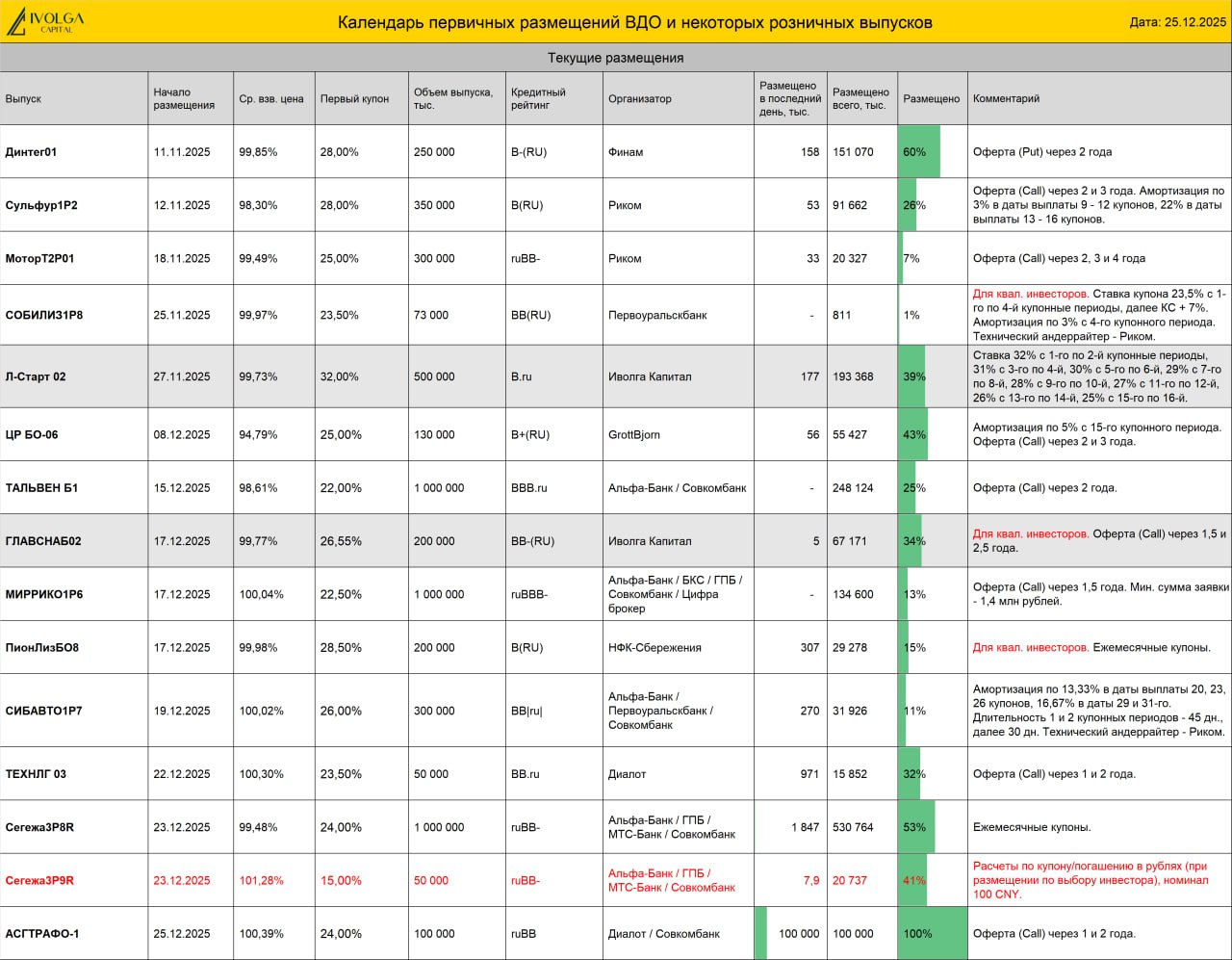Image resolution: width=1232 pixels, height=960 pixels.
Task: Click the organizer 'GrottBjorn'
Action: [634, 434]
